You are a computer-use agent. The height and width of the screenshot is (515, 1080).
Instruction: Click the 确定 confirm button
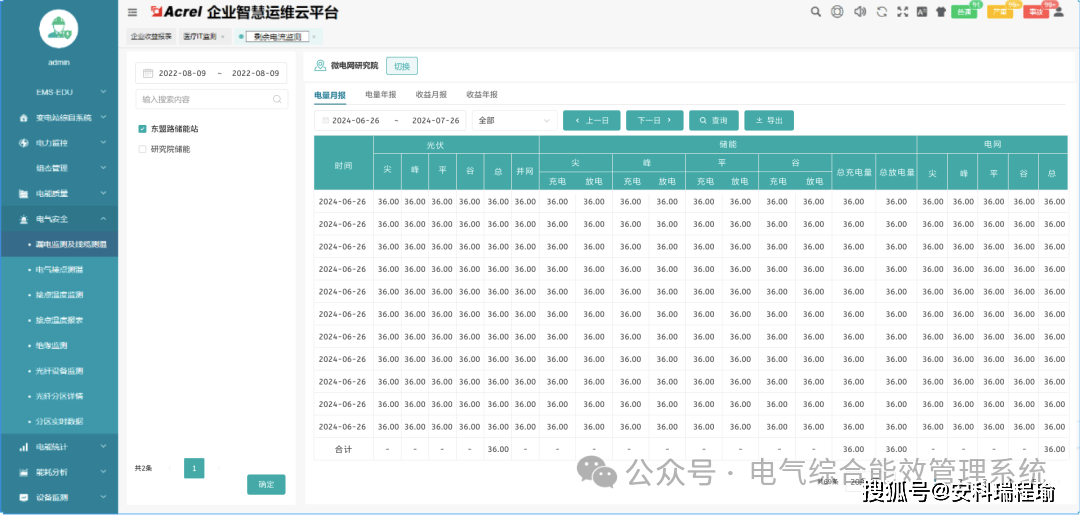pyautogui.click(x=266, y=484)
